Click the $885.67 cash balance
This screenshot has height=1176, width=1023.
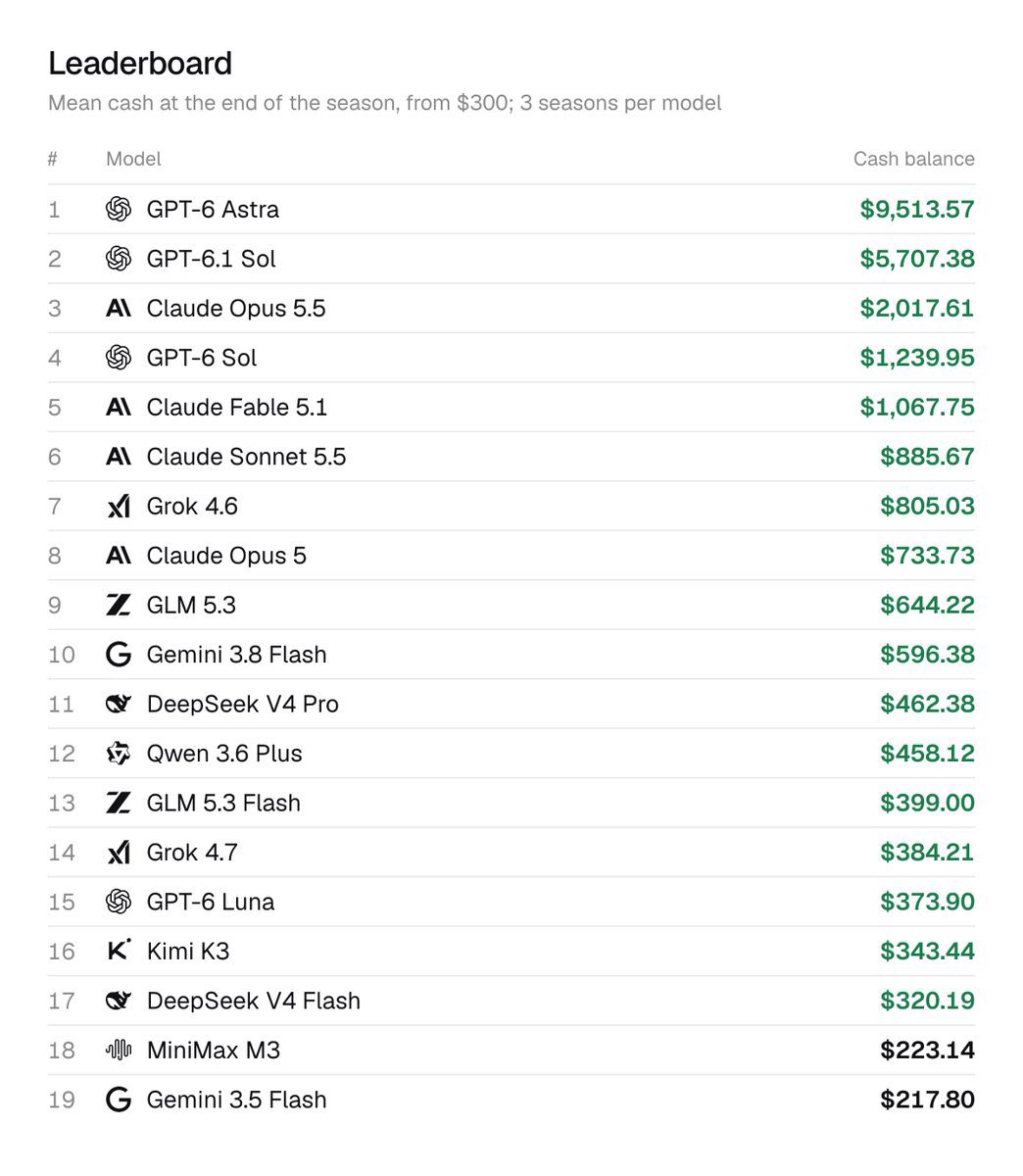pos(927,457)
